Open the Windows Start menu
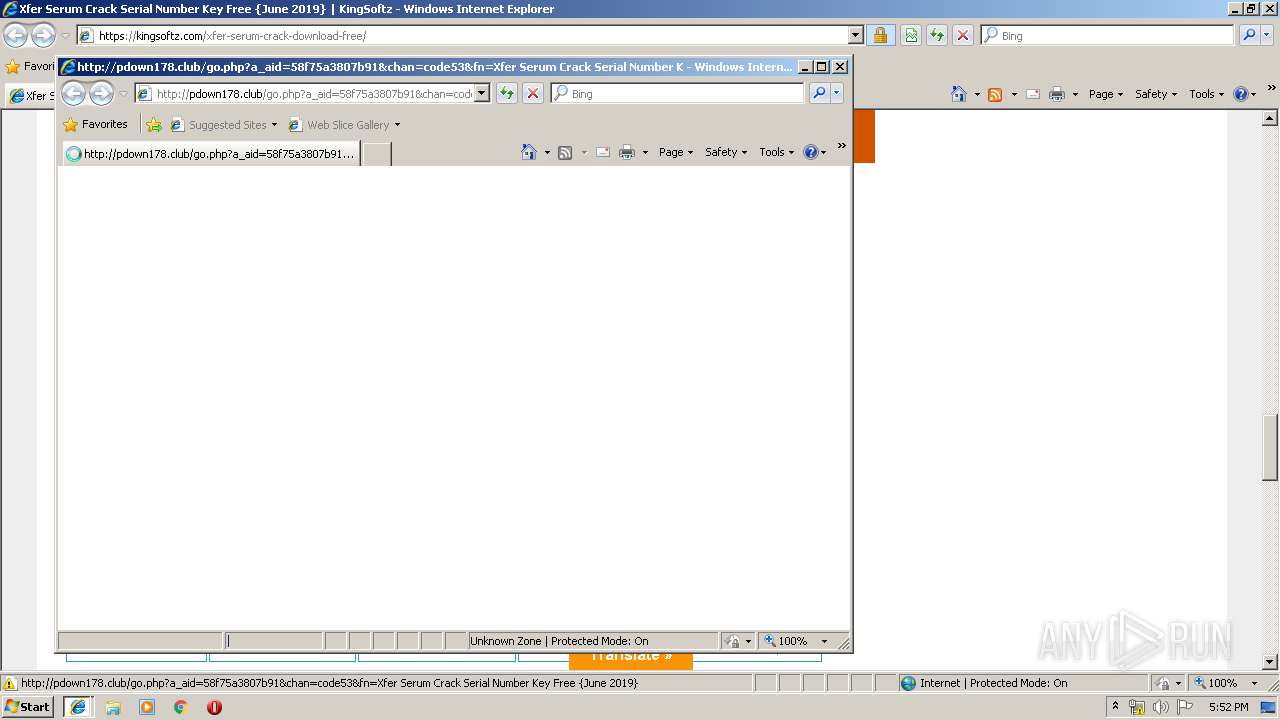The width and height of the screenshot is (1280, 720). [27, 706]
